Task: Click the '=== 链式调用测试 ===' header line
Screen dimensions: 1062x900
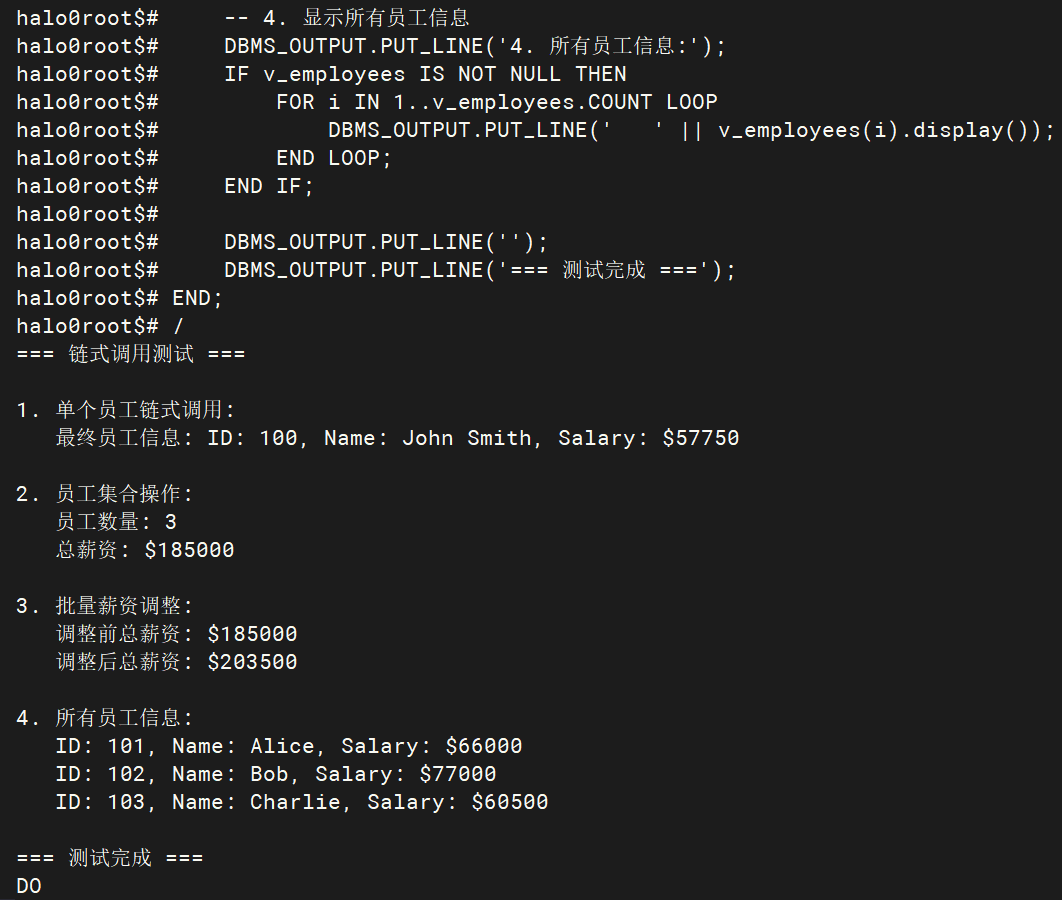Action: click(131, 353)
